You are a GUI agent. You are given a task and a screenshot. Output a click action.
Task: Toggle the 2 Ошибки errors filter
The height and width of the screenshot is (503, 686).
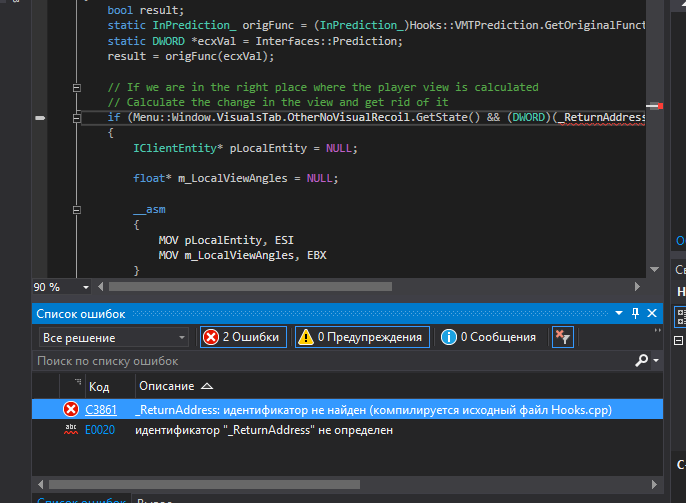243,337
